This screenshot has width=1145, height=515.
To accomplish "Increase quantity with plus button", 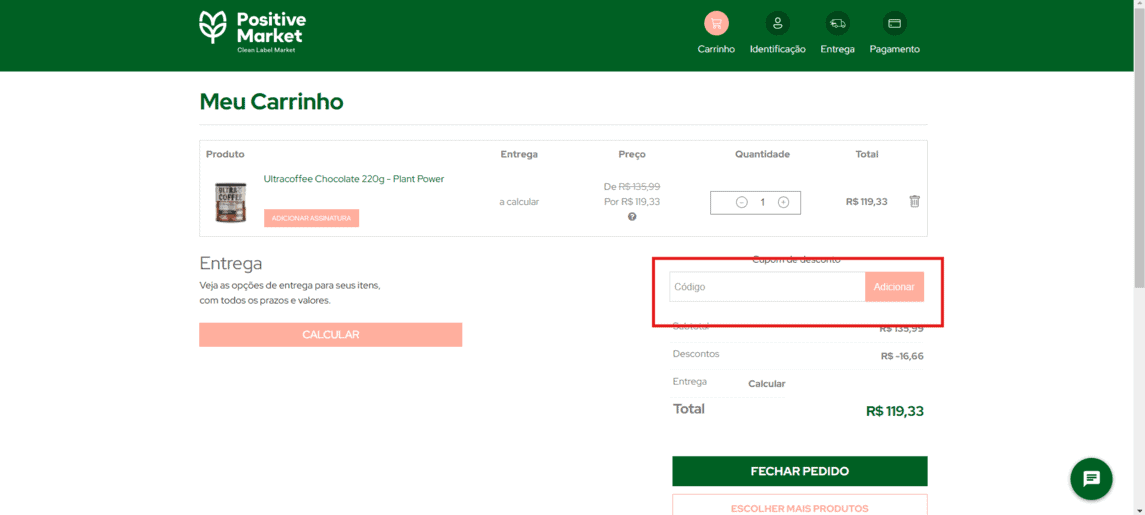I will (784, 202).
